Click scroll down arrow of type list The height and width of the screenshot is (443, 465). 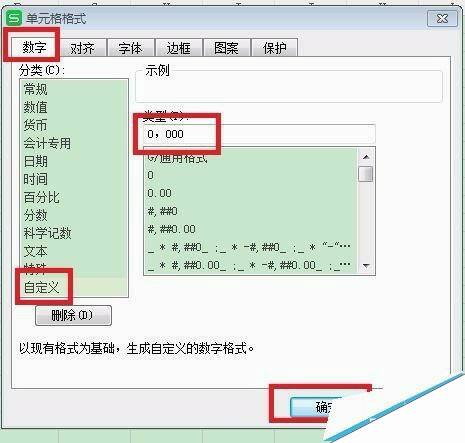(366, 266)
